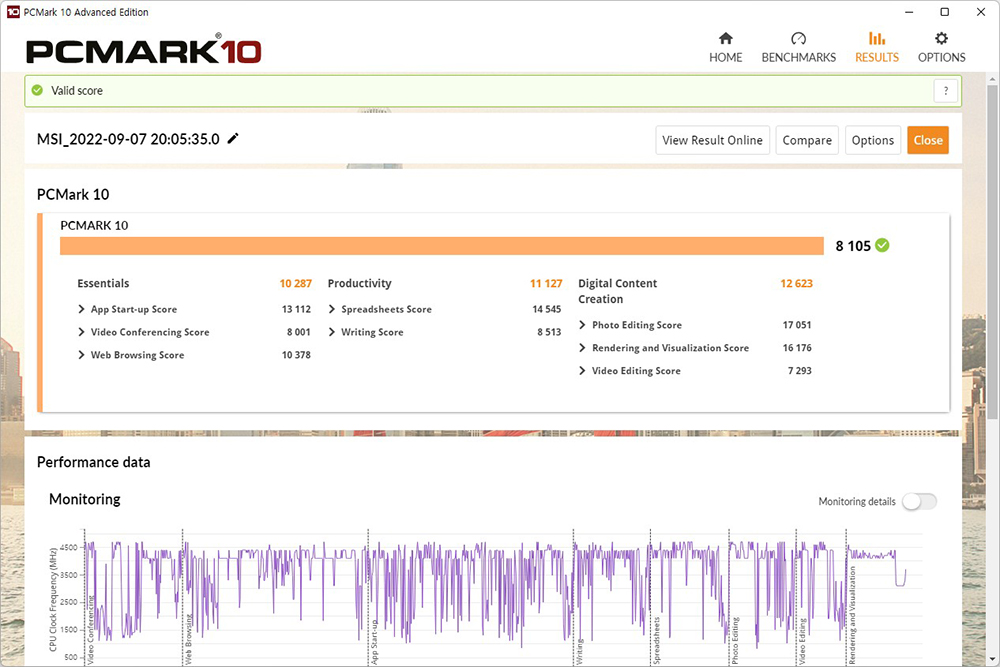Click the Video Editing value 7 293

tap(800, 371)
